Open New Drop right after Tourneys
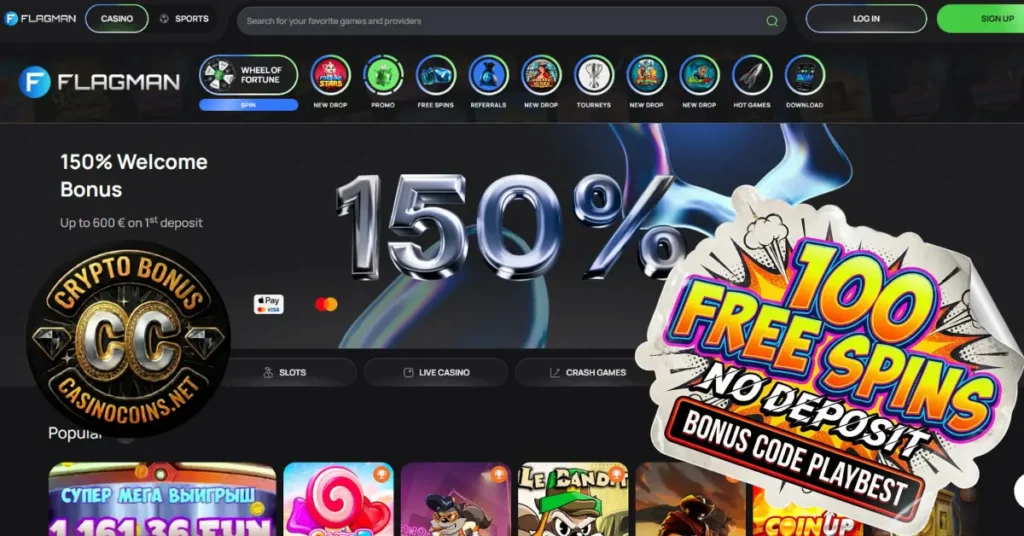 pyautogui.click(x=647, y=75)
